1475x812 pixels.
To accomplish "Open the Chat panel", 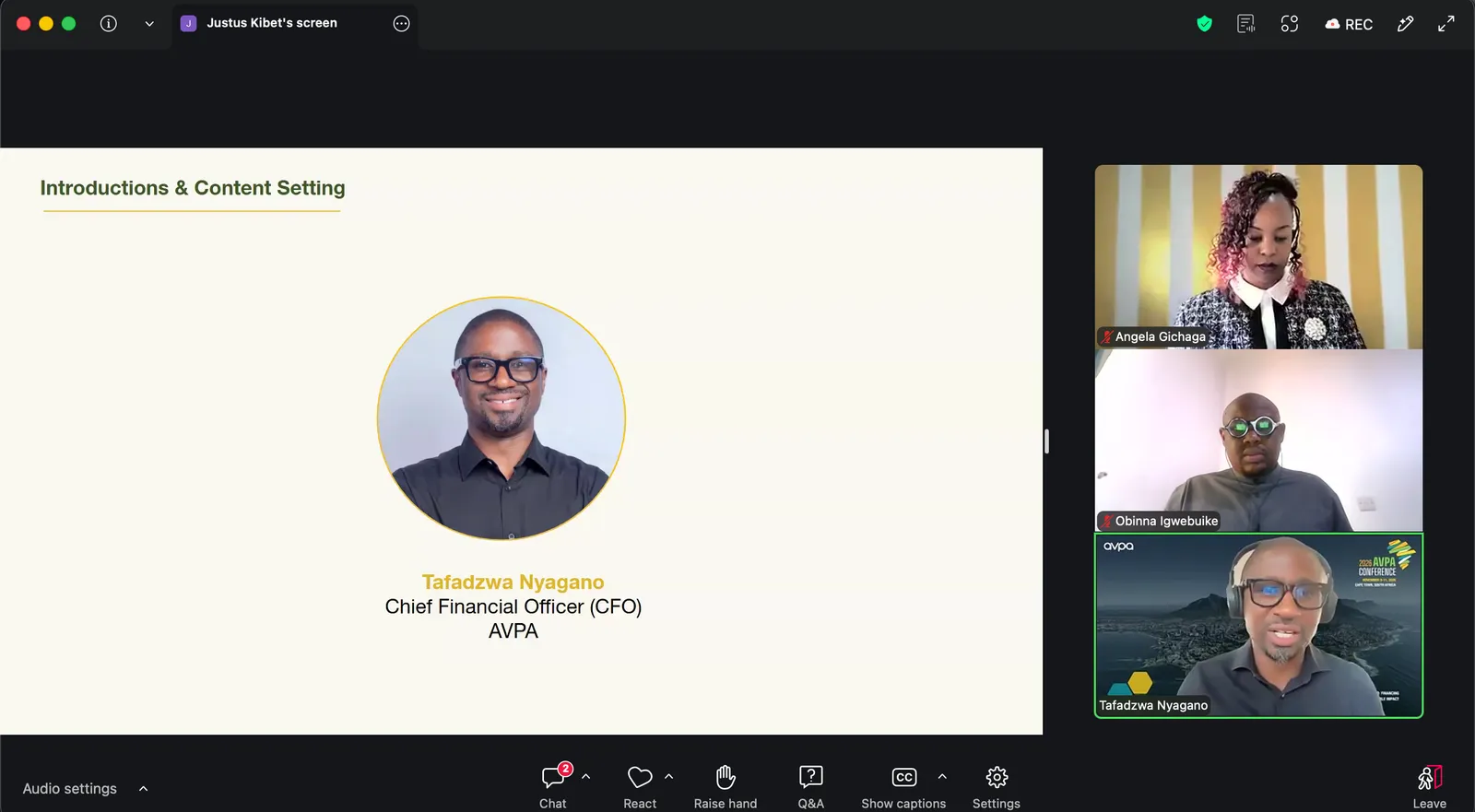I will coord(553,786).
